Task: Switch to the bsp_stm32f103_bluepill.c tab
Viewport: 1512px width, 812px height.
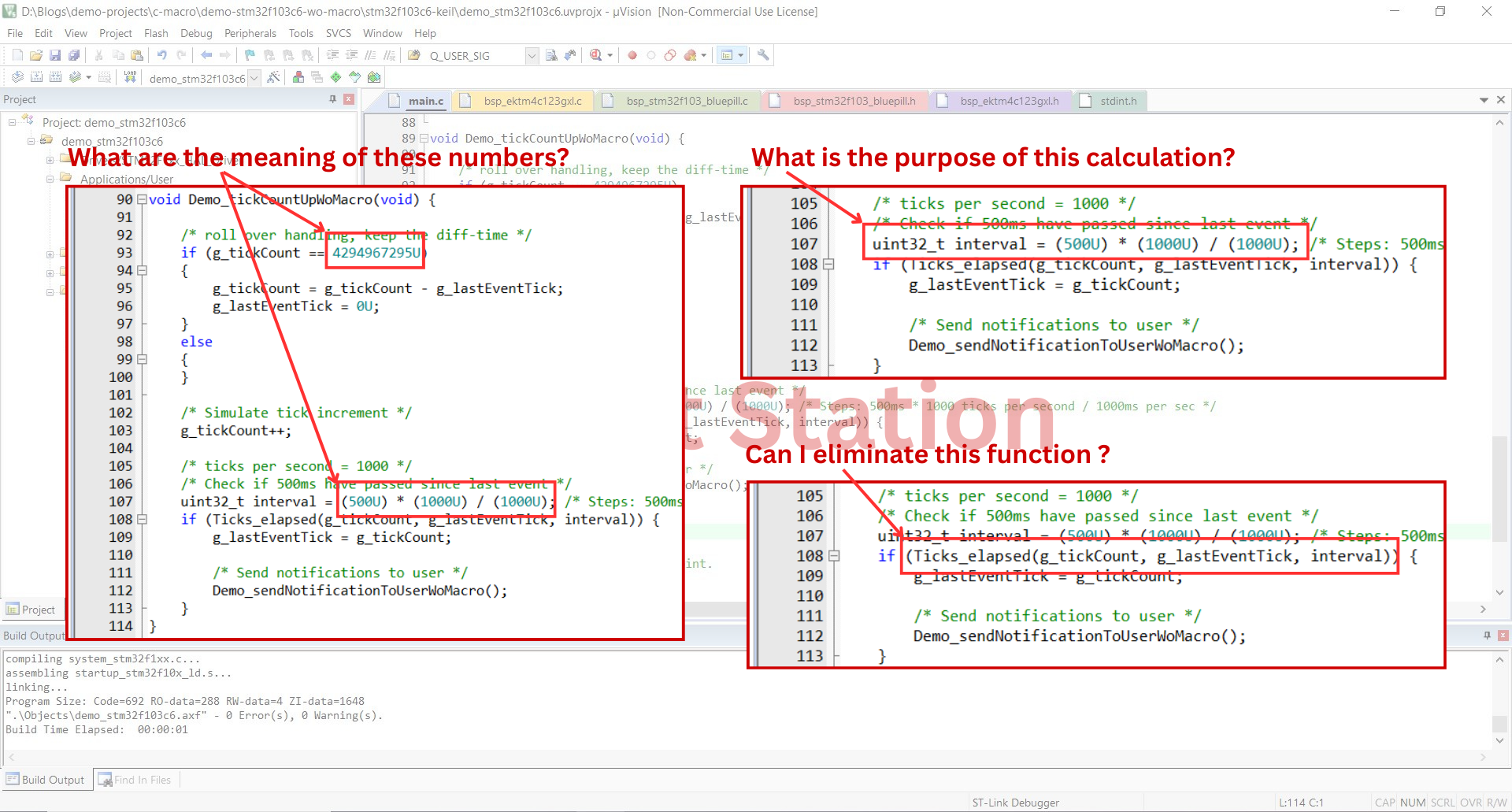Action: 686,101
